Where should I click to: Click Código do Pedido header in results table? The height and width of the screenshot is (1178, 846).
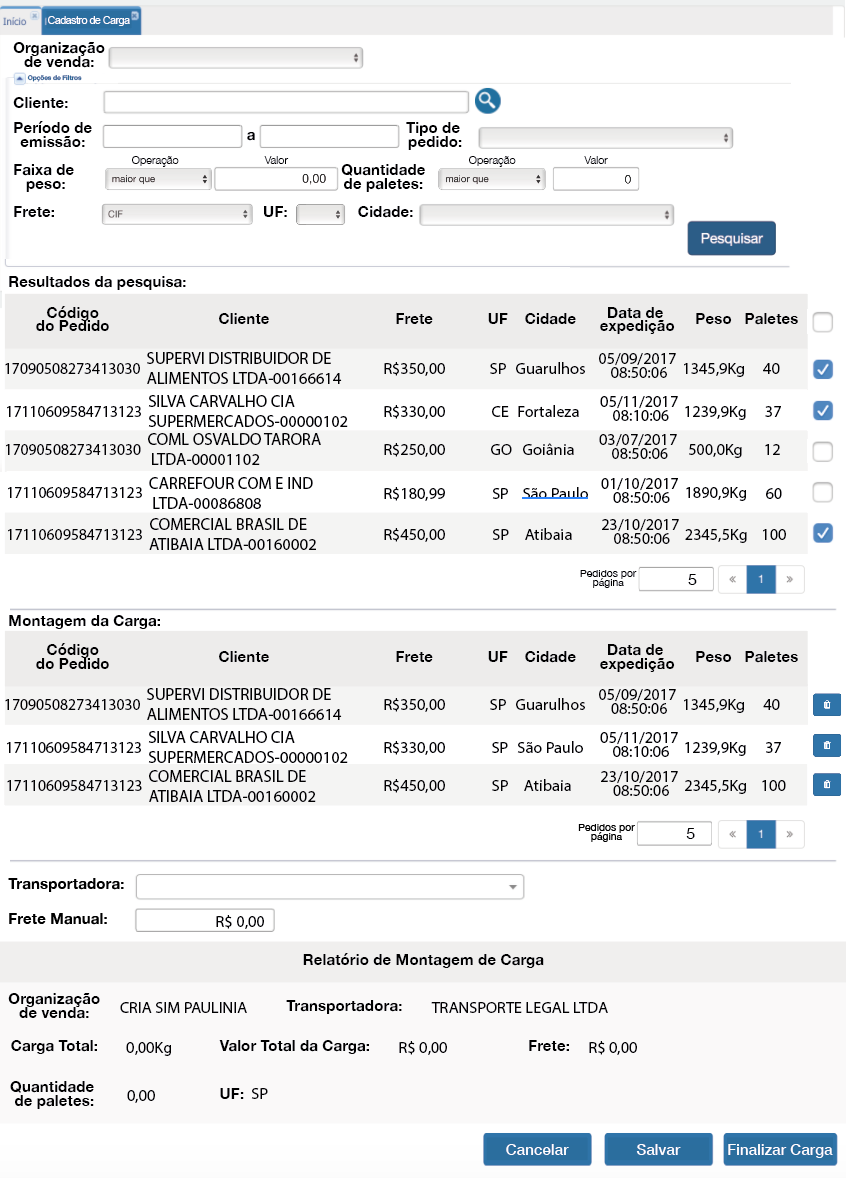click(x=72, y=319)
